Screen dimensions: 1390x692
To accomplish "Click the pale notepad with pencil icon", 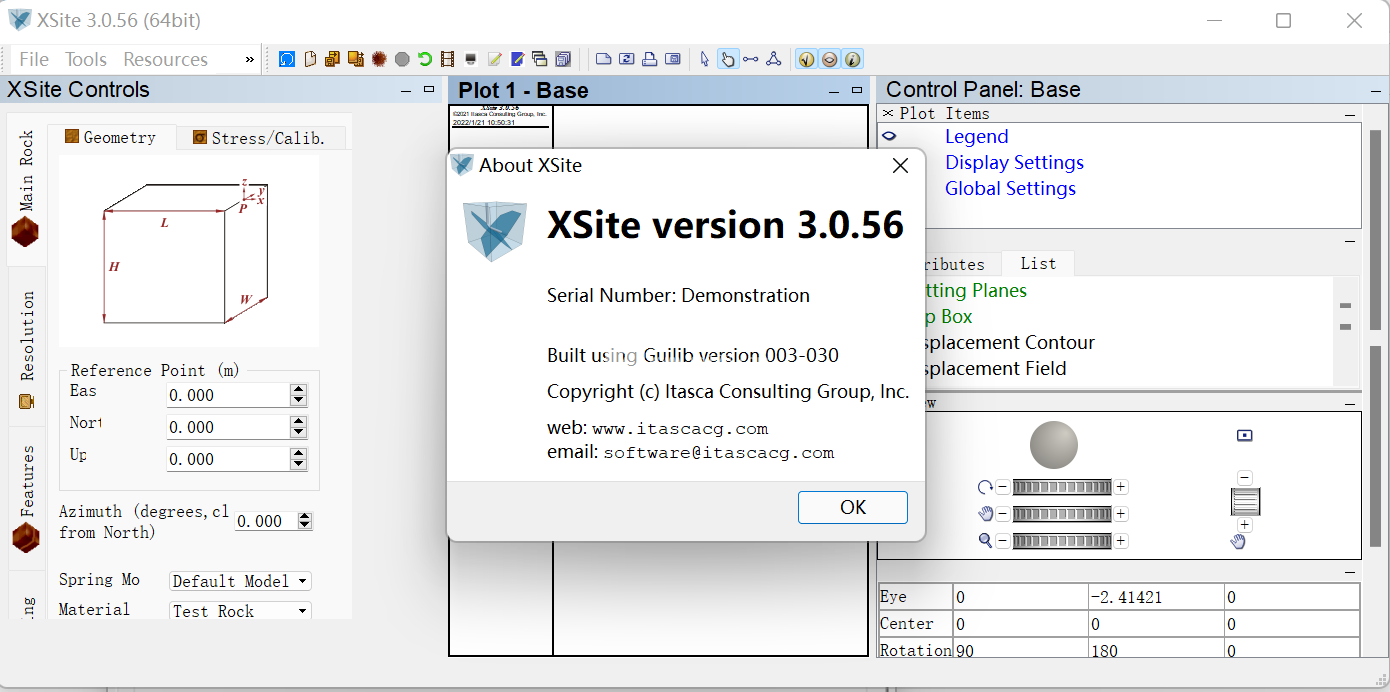I will 494,59.
